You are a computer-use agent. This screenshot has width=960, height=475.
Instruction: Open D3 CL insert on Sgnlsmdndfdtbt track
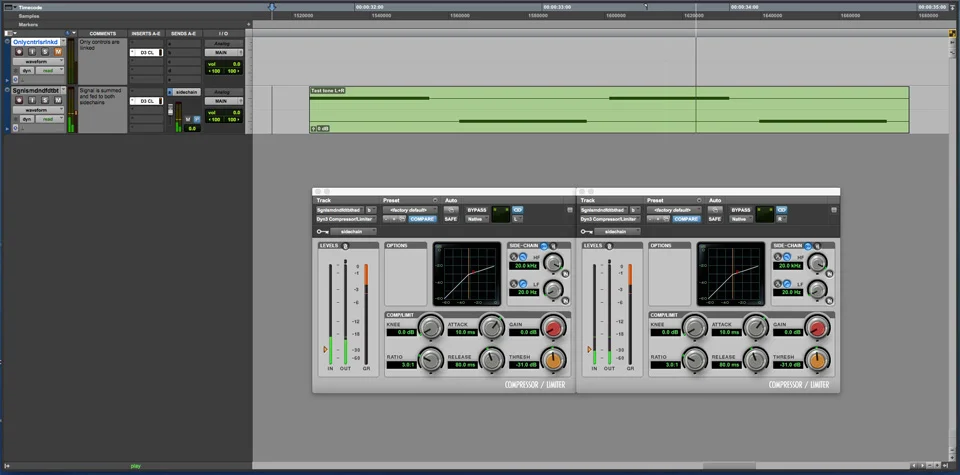(146, 101)
